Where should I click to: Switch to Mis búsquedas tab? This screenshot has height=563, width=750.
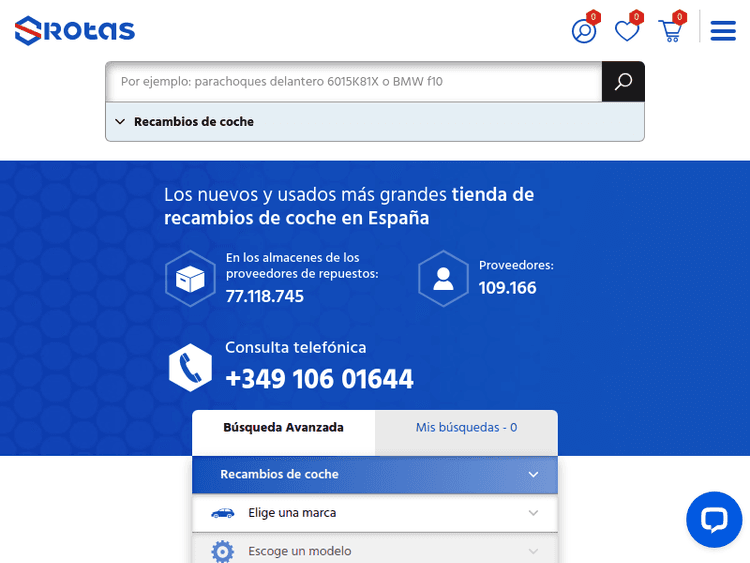coord(466,428)
